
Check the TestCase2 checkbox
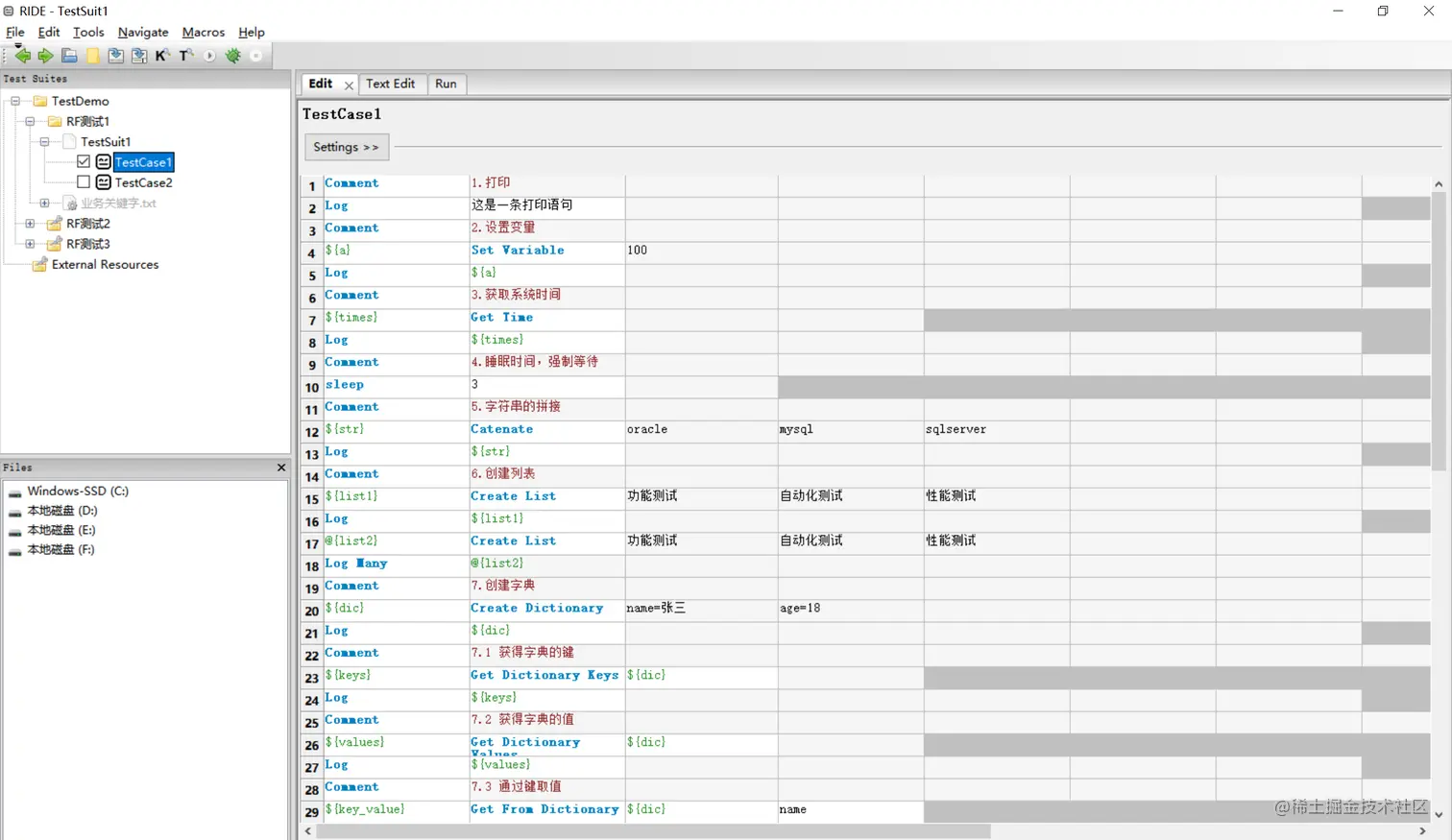84,182
